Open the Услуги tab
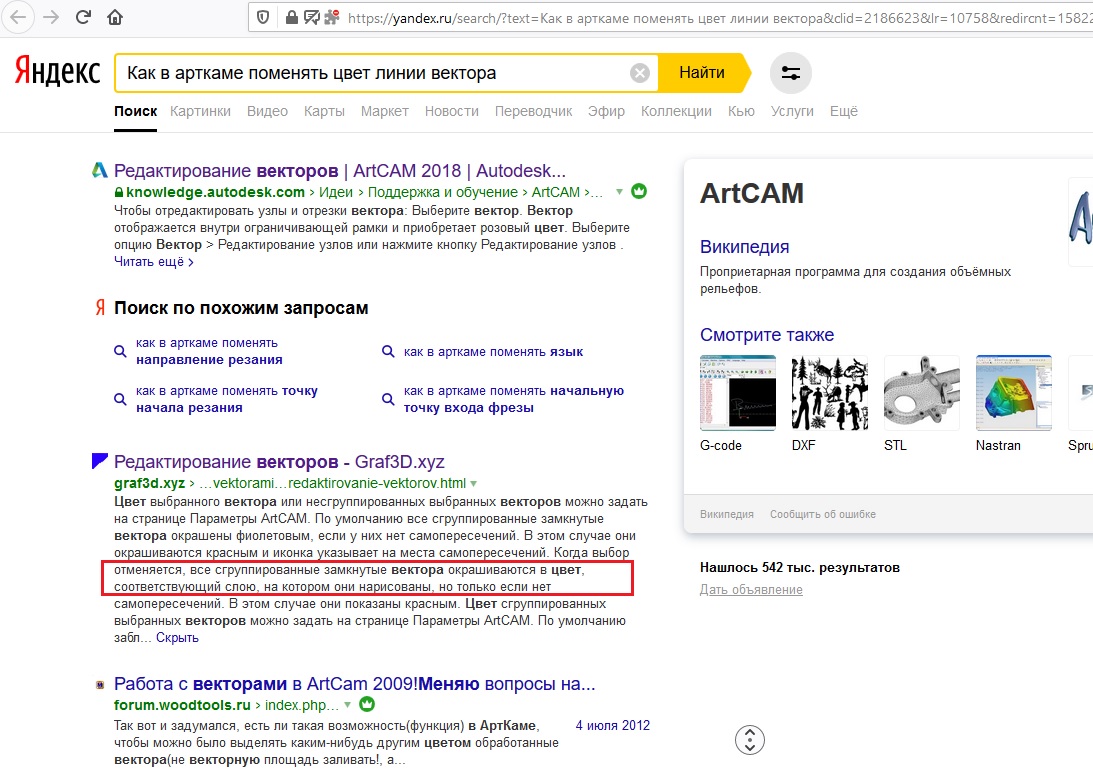 (x=792, y=112)
